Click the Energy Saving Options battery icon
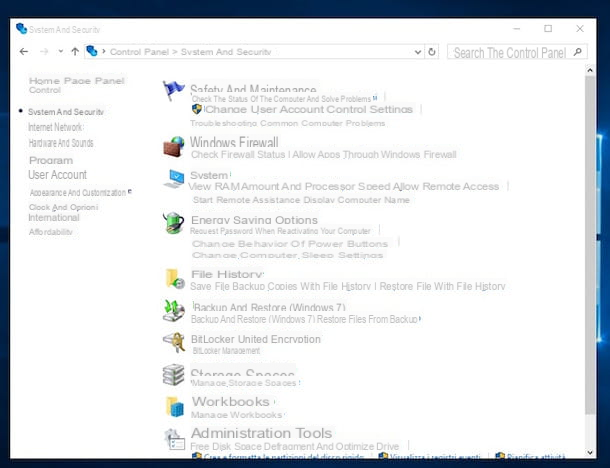This screenshot has height=468, width=610. [174, 223]
